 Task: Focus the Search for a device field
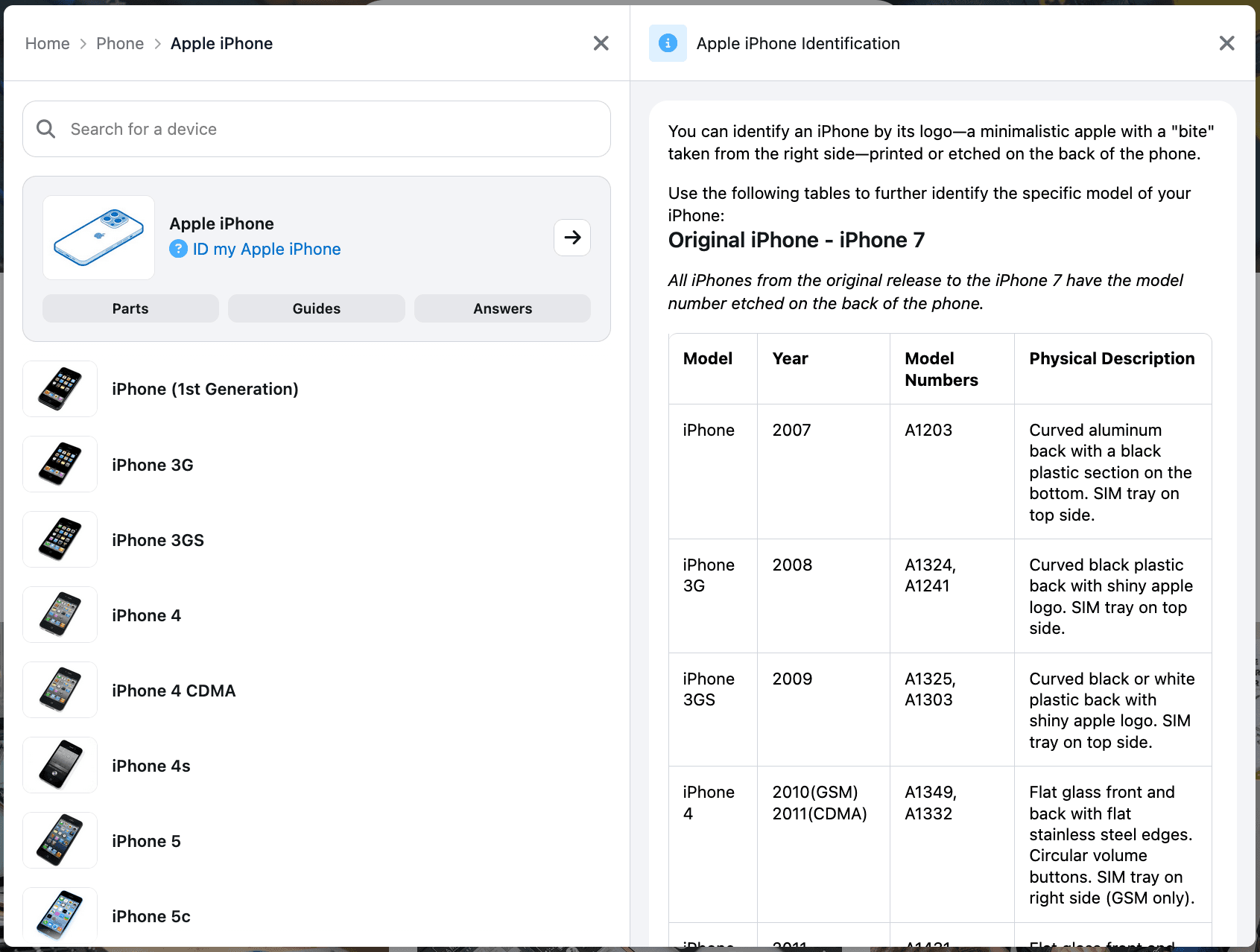[x=317, y=129]
